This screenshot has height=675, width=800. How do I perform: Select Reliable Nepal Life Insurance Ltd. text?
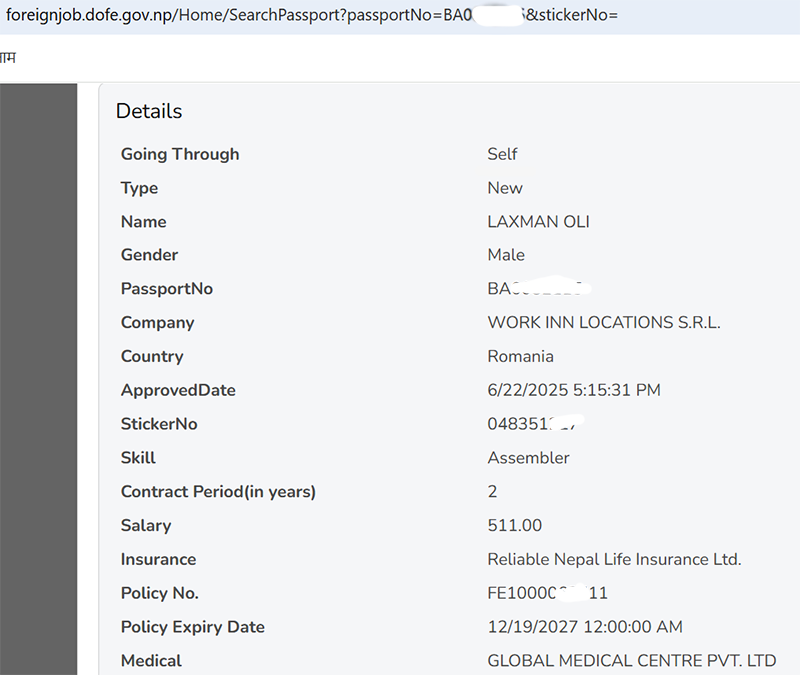614,559
